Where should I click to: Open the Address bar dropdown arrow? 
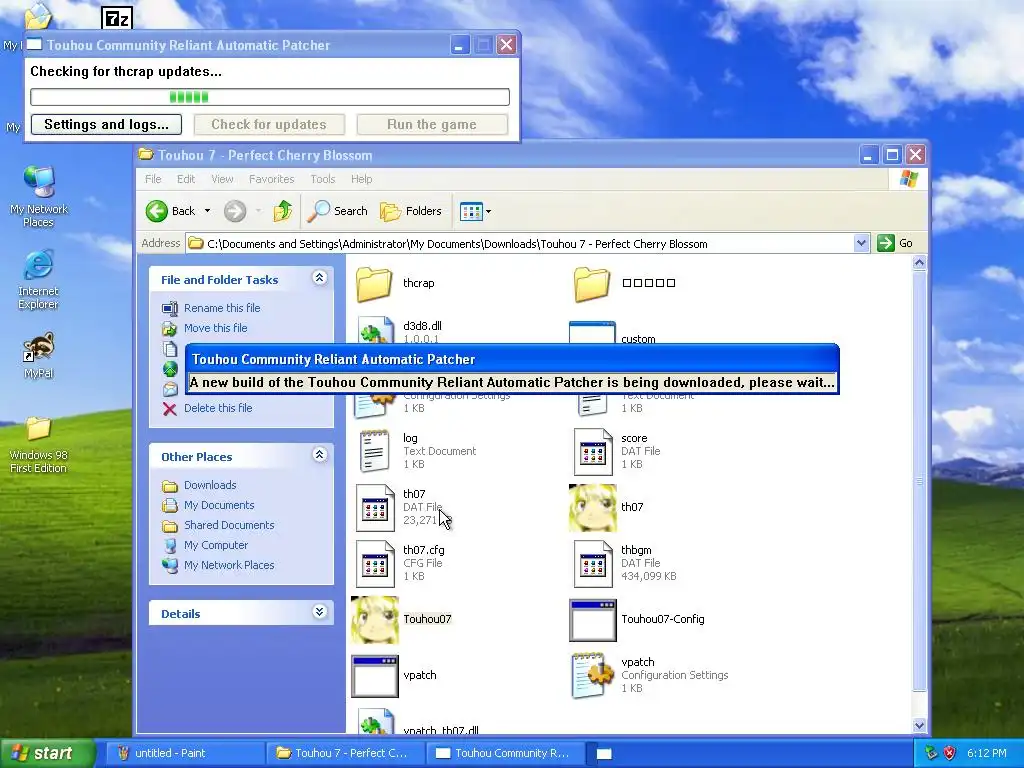(x=861, y=244)
